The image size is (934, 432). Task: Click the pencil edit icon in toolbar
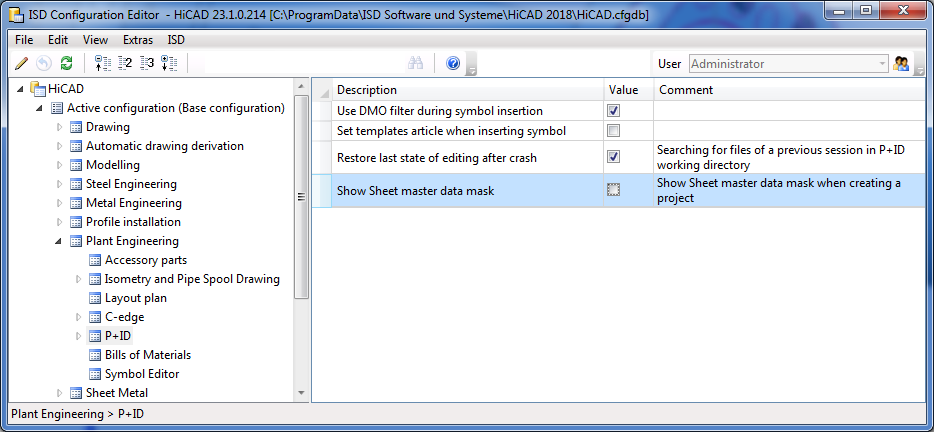click(x=22, y=63)
